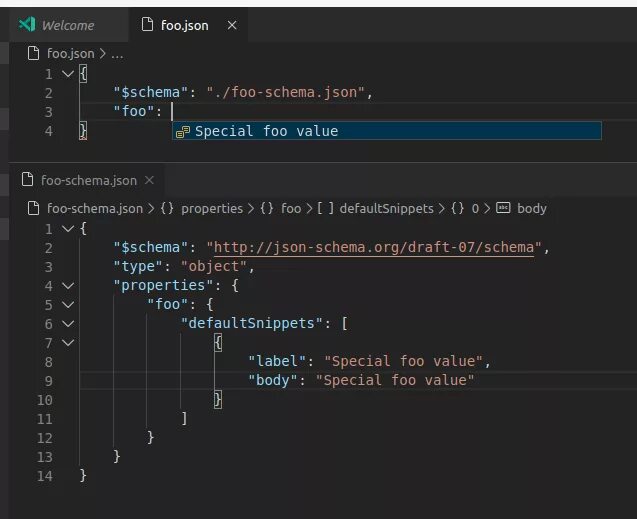
Task: Collapse defaultSnippets fold on line 6
Action: click(x=68, y=324)
